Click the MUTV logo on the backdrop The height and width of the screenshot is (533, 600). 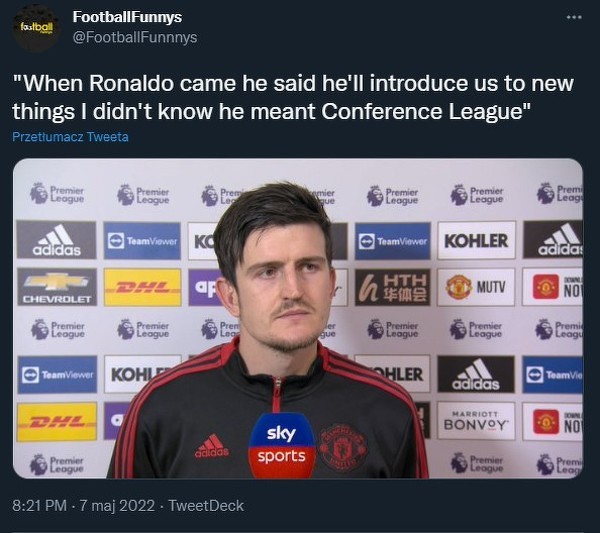click(476, 287)
